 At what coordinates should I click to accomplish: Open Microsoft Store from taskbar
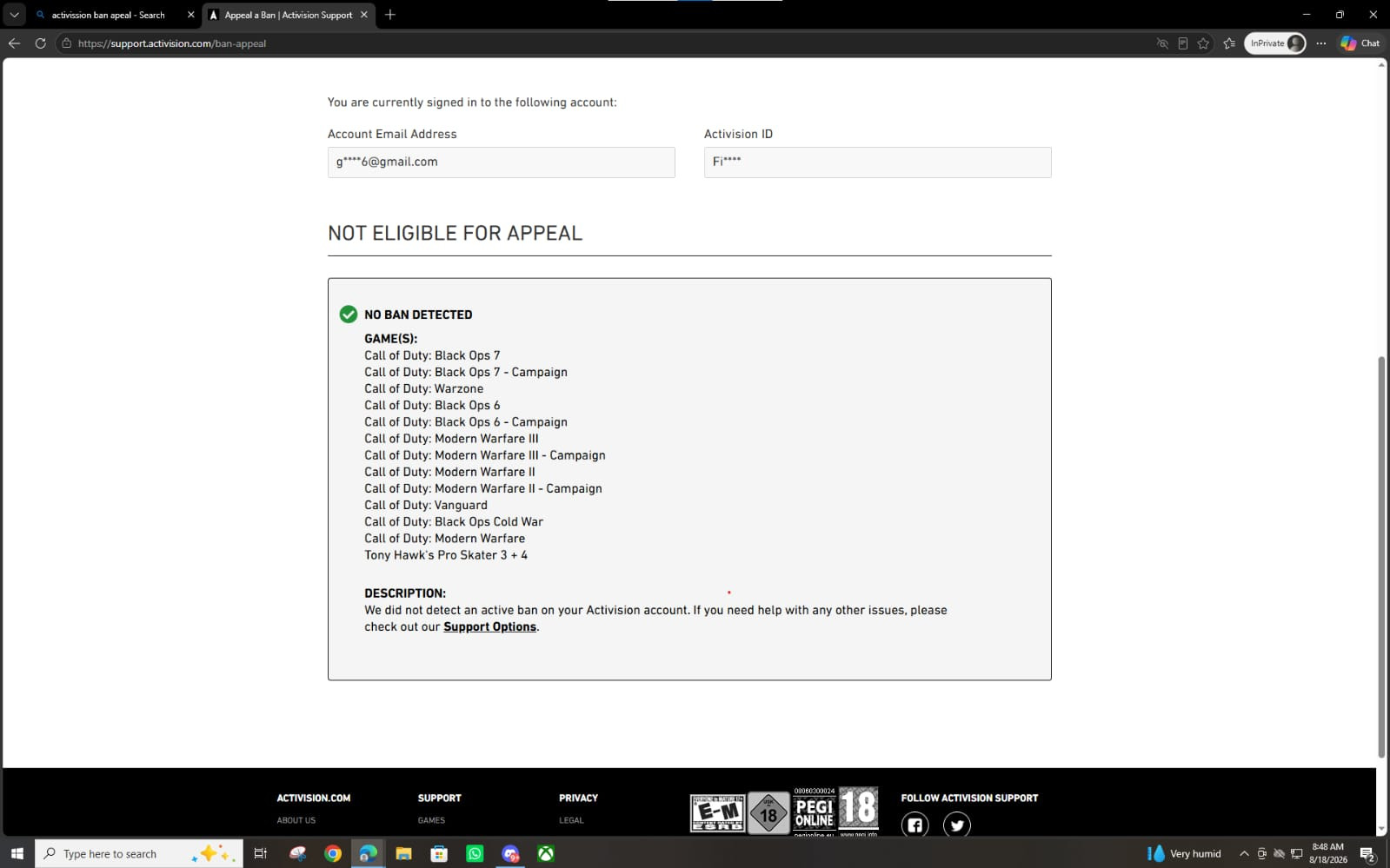pyautogui.click(x=439, y=853)
